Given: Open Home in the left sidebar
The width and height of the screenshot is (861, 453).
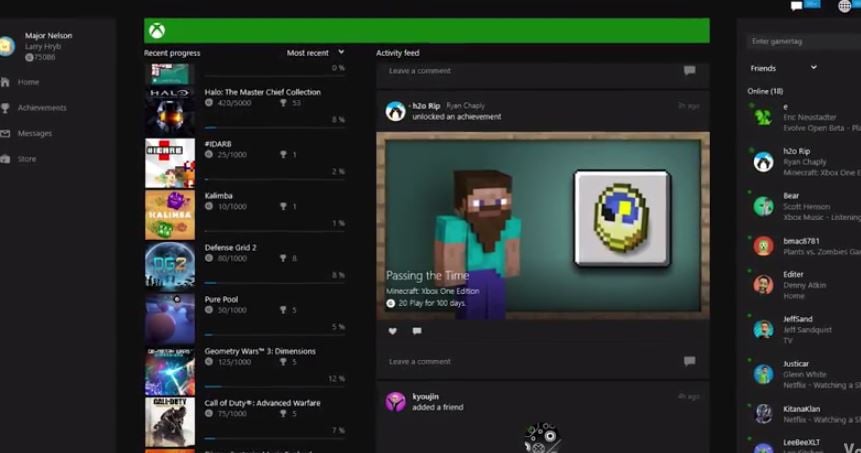Looking at the screenshot, I should (x=28, y=82).
